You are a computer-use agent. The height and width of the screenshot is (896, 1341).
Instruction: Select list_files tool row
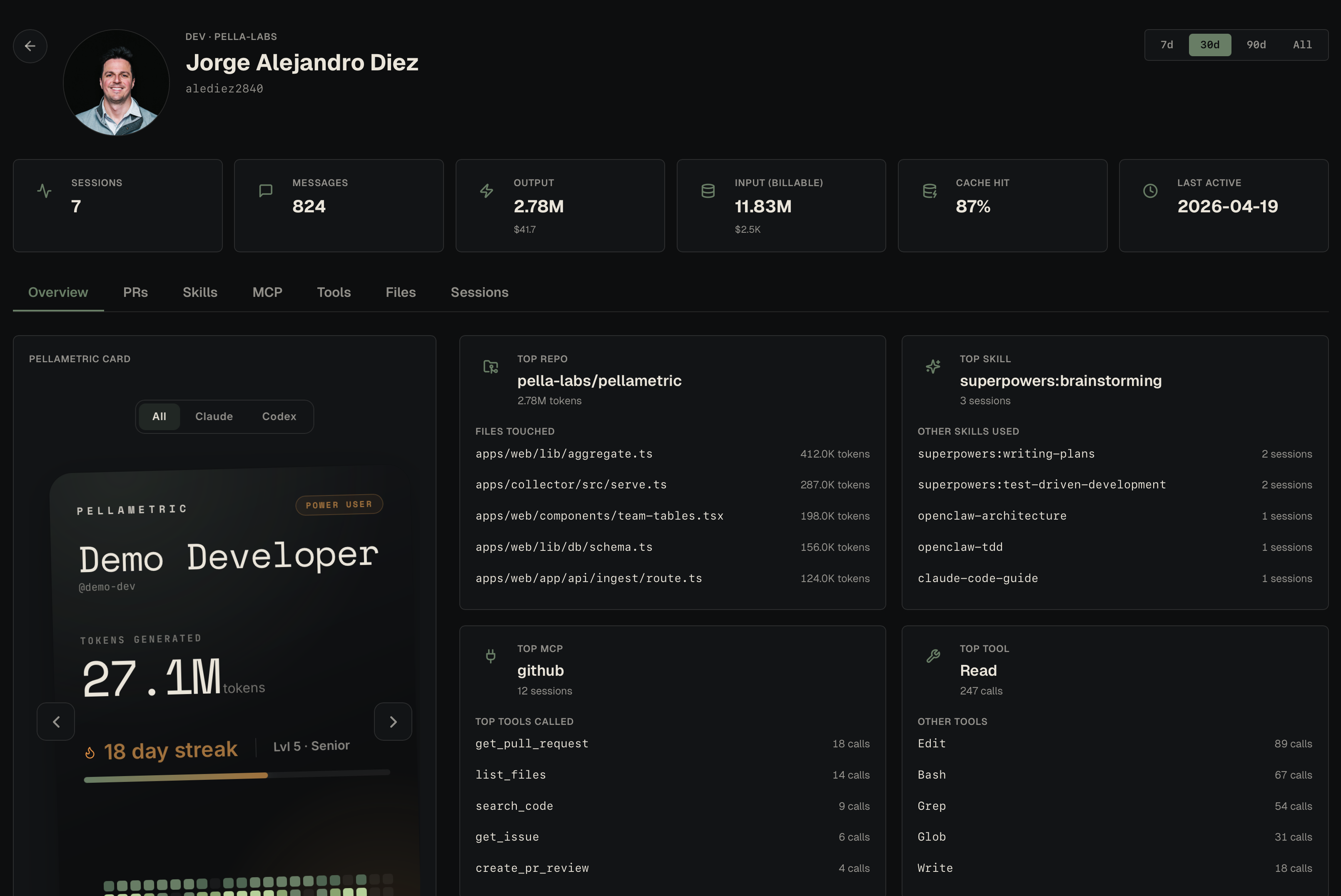[672, 775]
